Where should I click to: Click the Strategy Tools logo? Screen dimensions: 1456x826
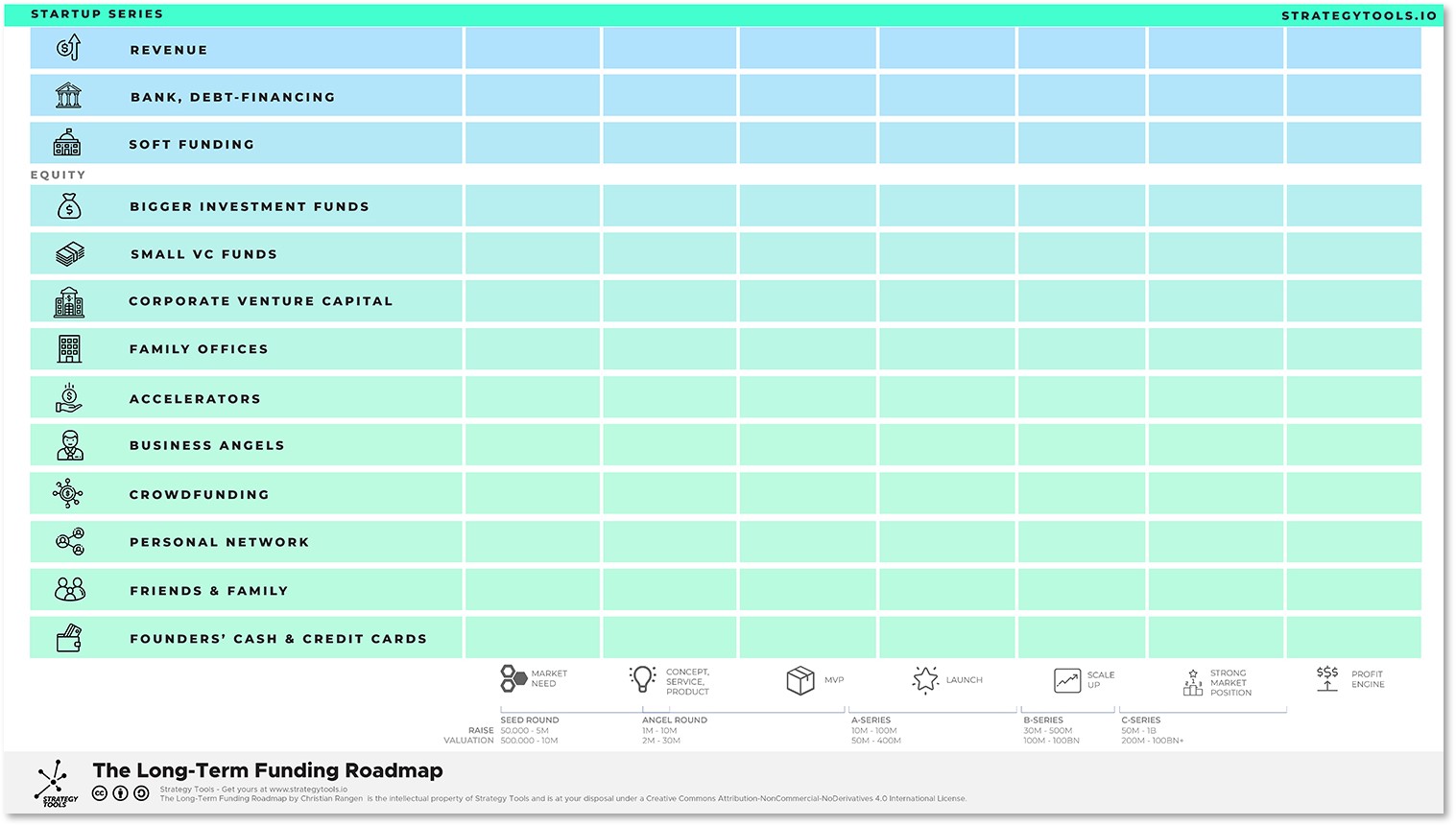(x=55, y=784)
